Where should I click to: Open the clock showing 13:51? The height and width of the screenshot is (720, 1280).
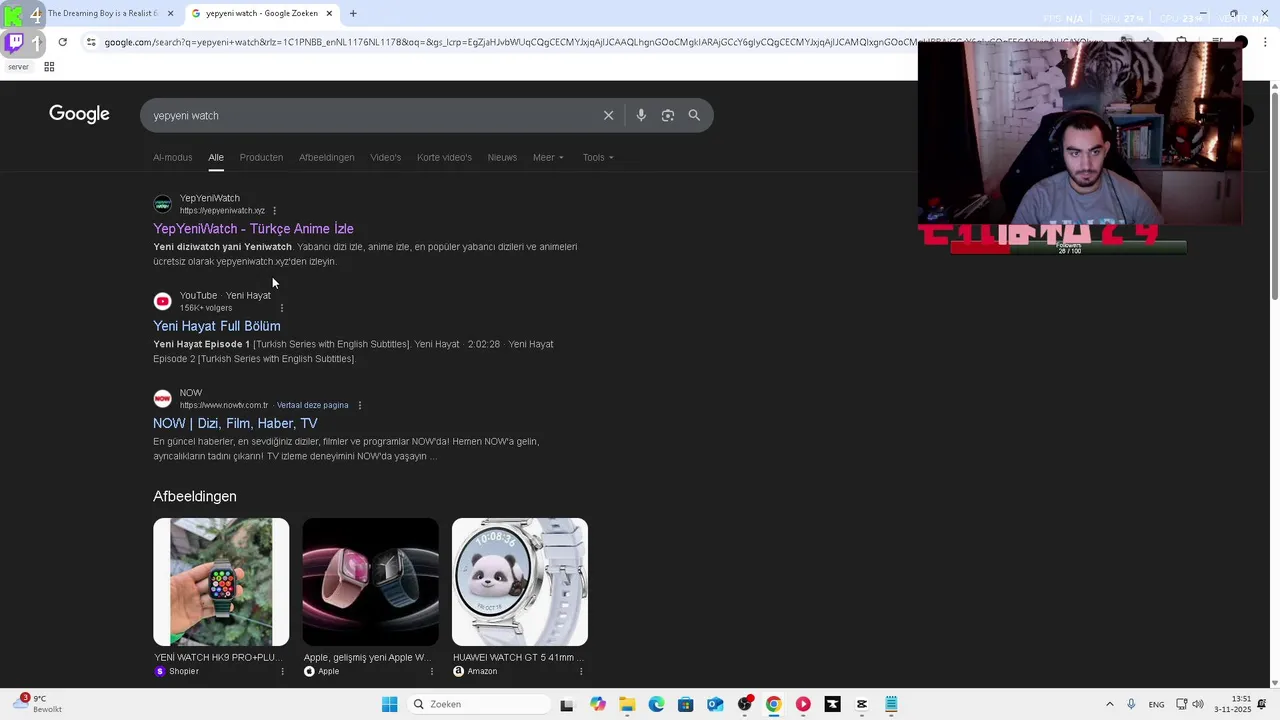coord(1233,704)
